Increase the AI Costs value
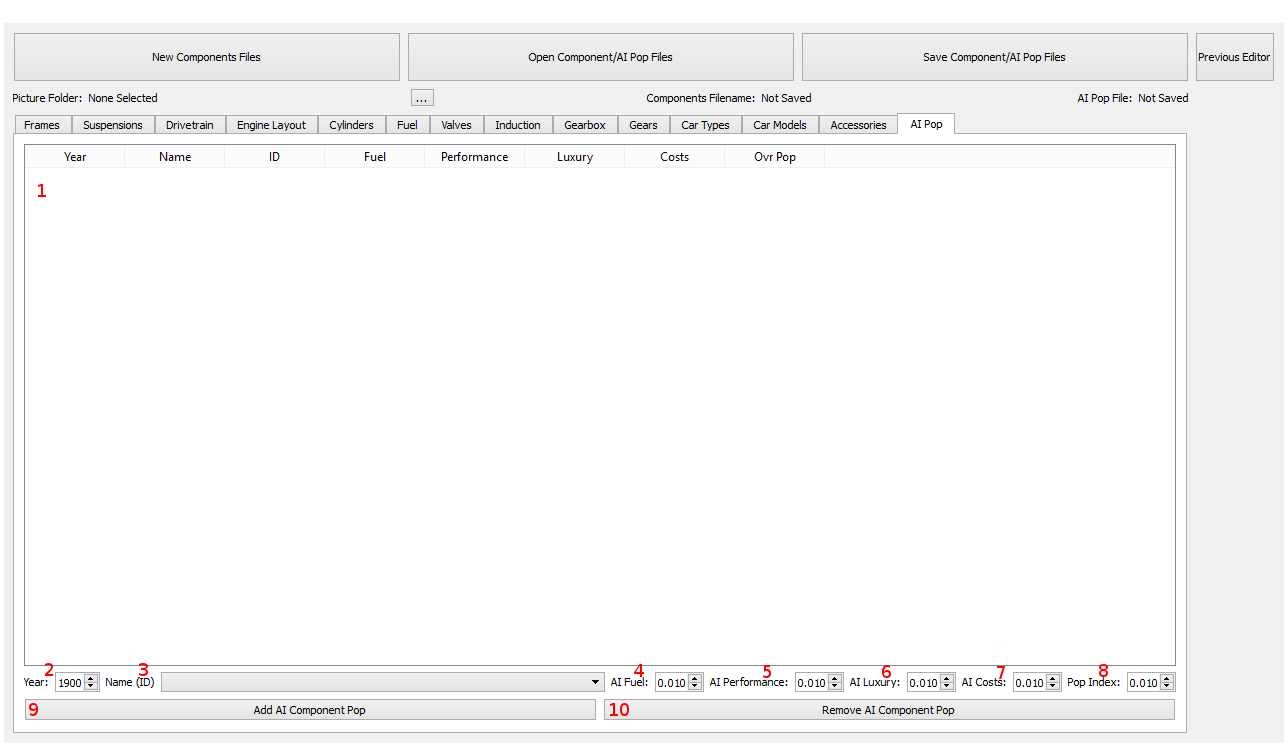This screenshot has height=747, width=1288. pos(1053,678)
